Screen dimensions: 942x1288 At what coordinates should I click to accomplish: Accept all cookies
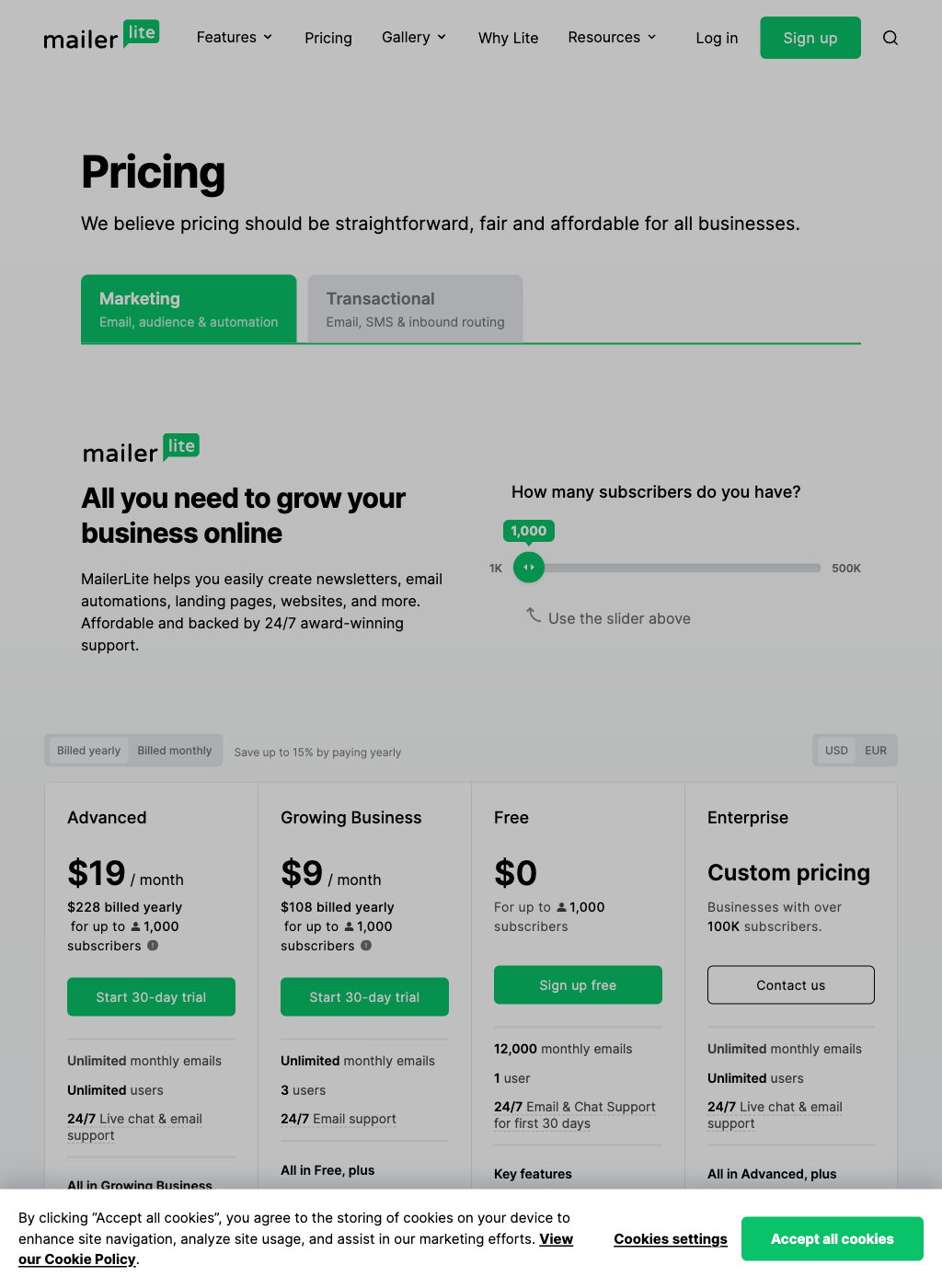tap(832, 1239)
